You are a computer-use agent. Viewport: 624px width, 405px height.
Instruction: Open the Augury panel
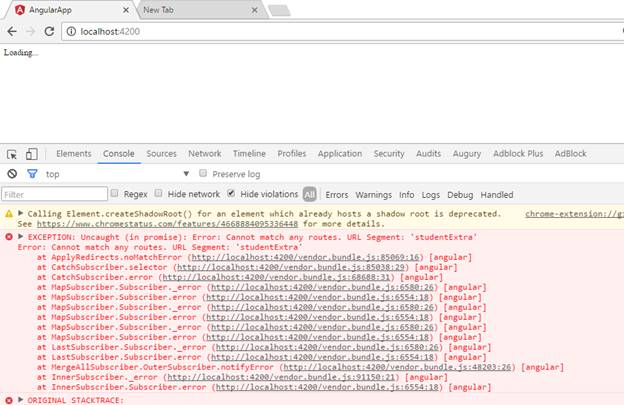coord(467,154)
